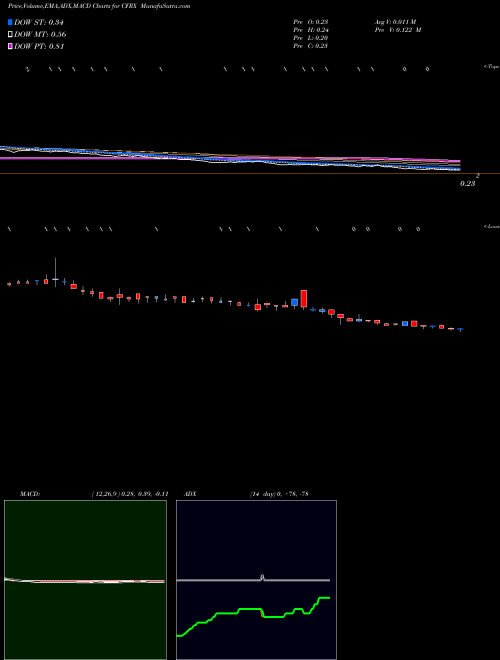Select the 'DOW ST: 0.34' label

coord(39,22)
